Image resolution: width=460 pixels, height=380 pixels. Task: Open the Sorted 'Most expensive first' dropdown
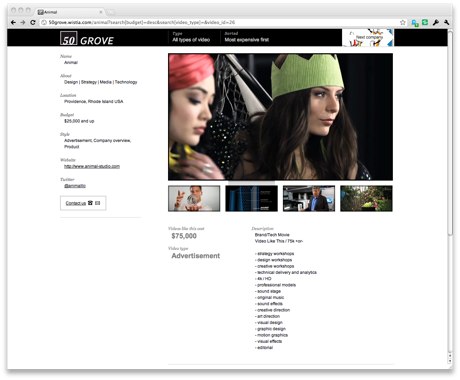point(246,37)
